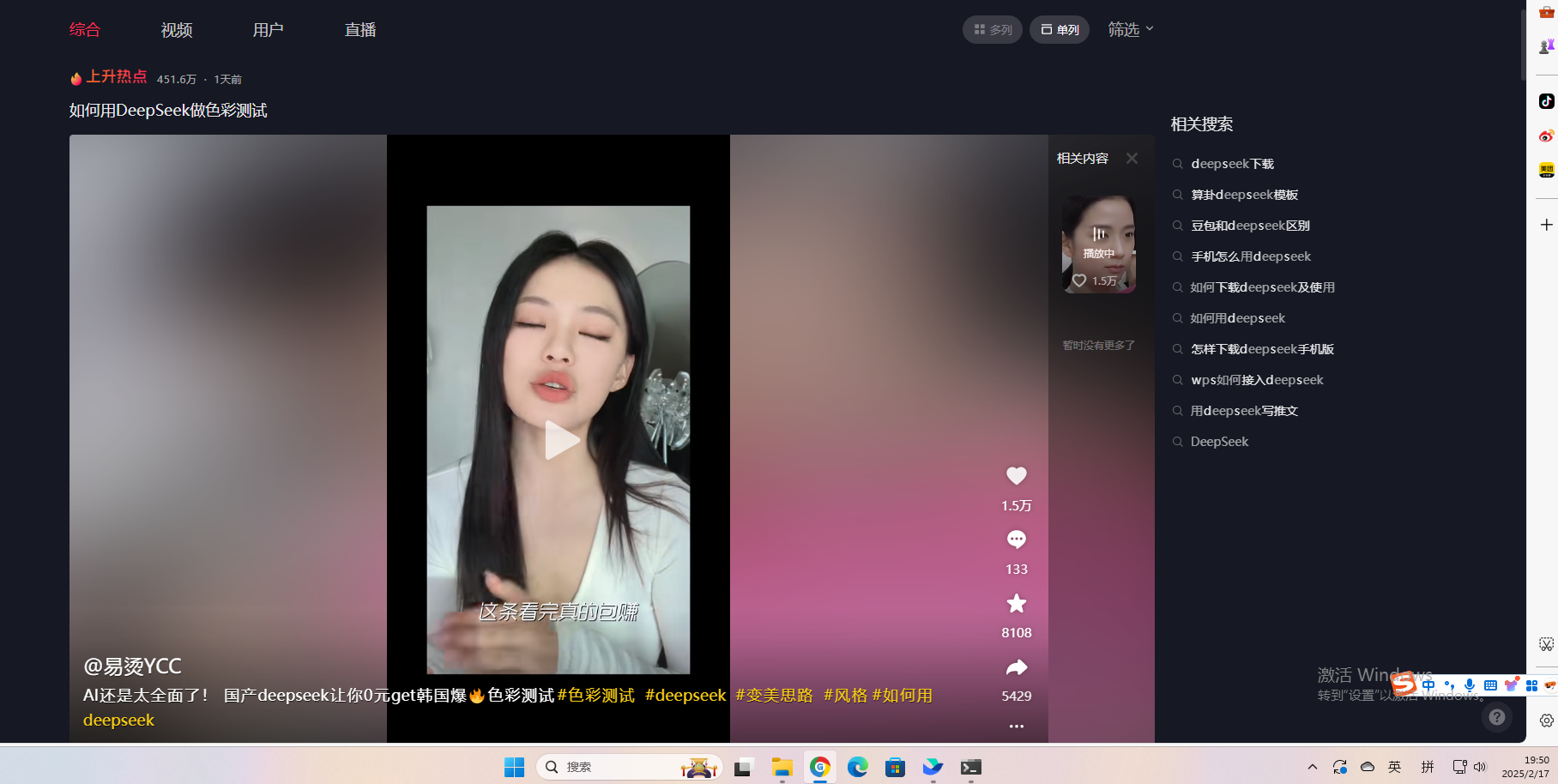Show hidden system tray icons chevron
This screenshot has width=1558, height=784.
(x=1312, y=767)
